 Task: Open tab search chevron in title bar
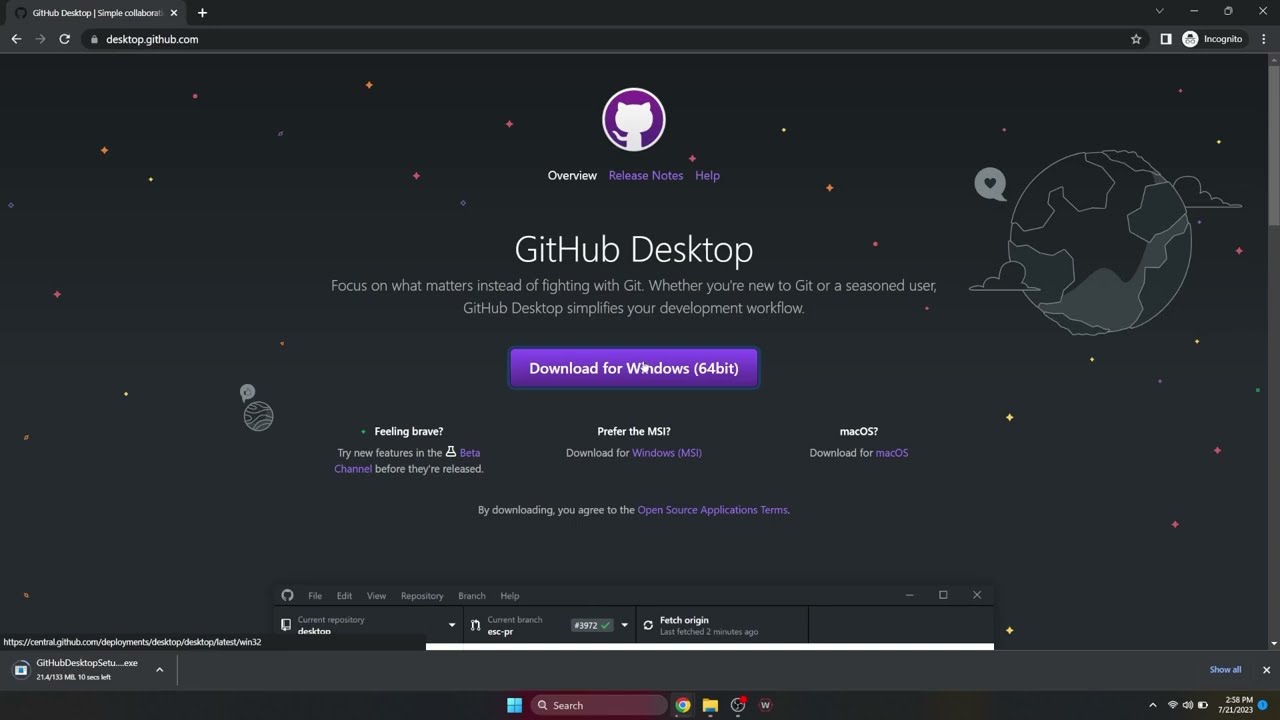click(1159, 11)
